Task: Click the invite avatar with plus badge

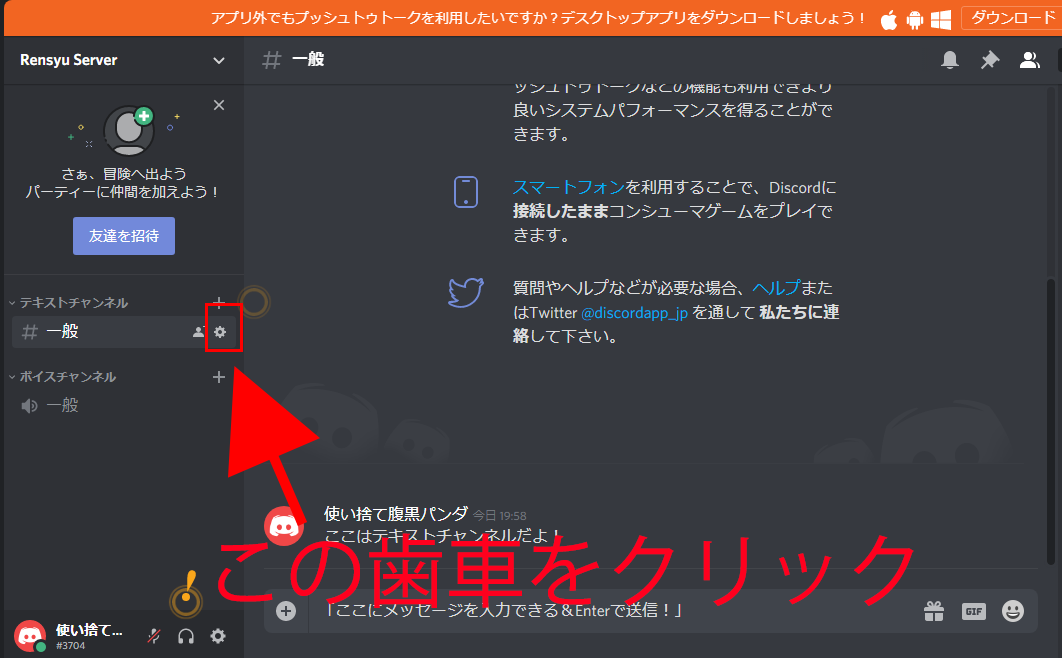Action: [x=129, y=129]
